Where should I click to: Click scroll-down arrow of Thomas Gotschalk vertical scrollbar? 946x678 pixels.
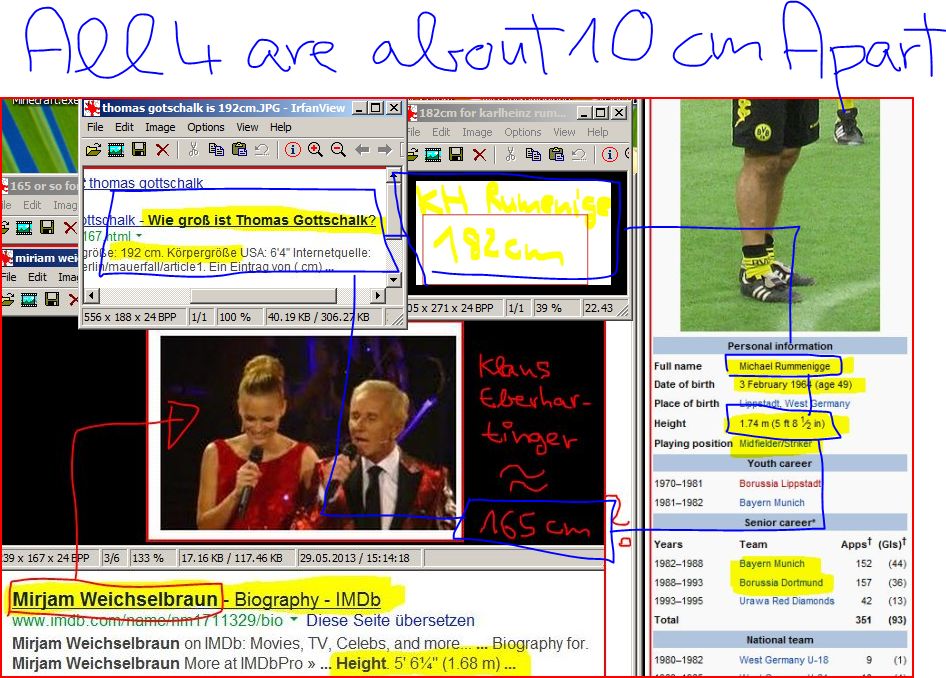[394, 280]
